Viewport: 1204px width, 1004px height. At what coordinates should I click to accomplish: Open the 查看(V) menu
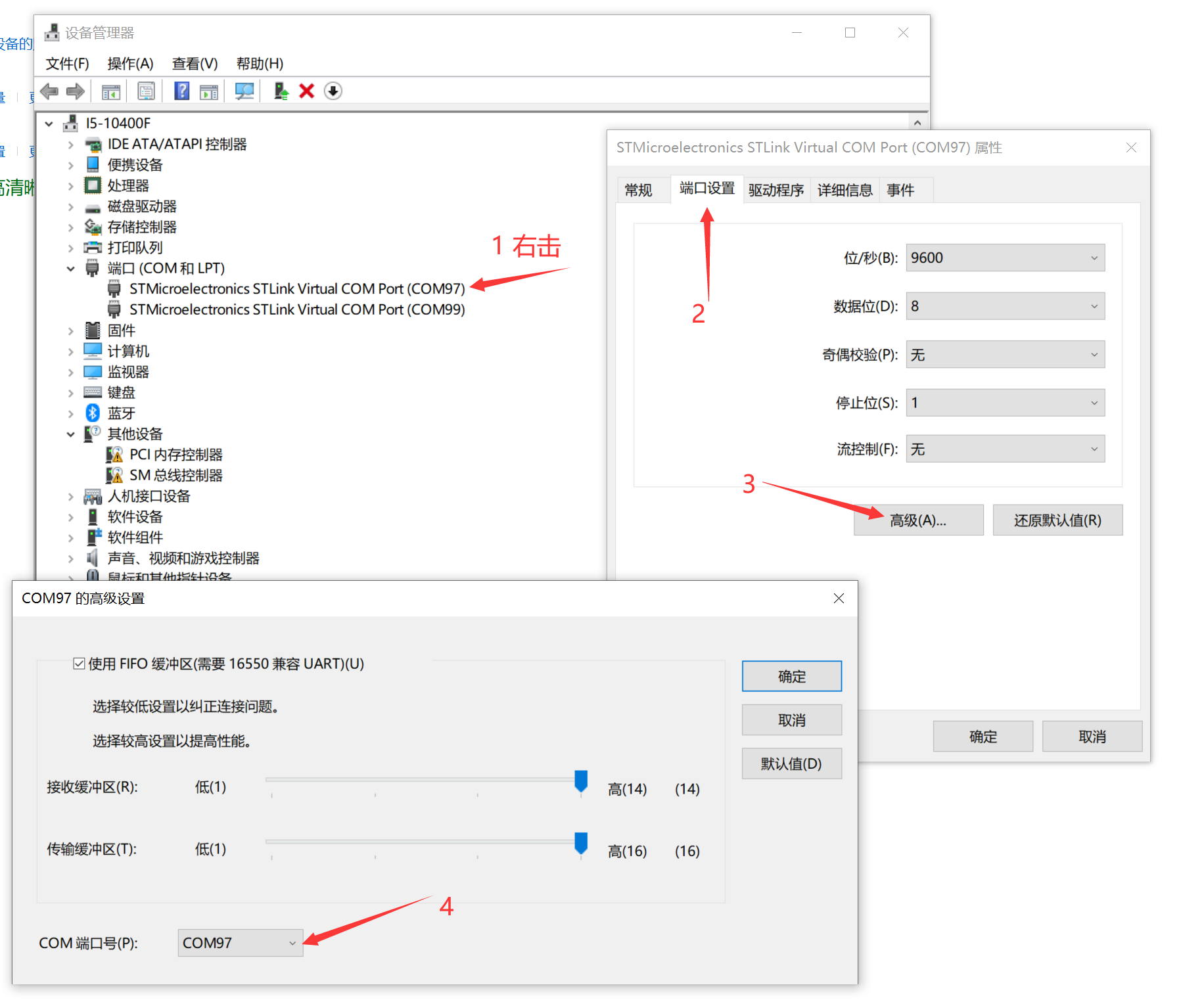(x=195, y=64)
